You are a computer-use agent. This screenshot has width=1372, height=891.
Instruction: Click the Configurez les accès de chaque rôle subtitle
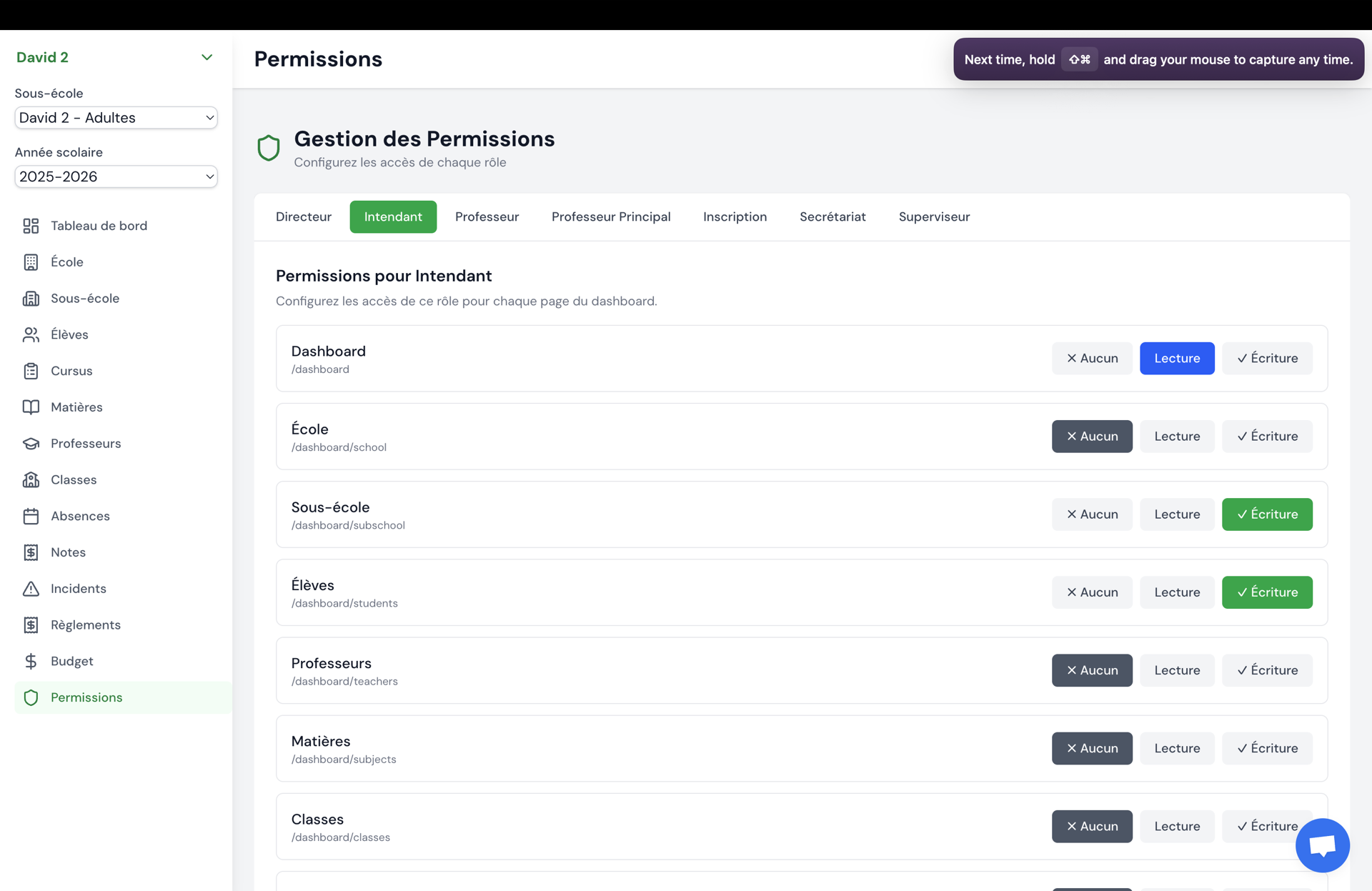(400, 162)
